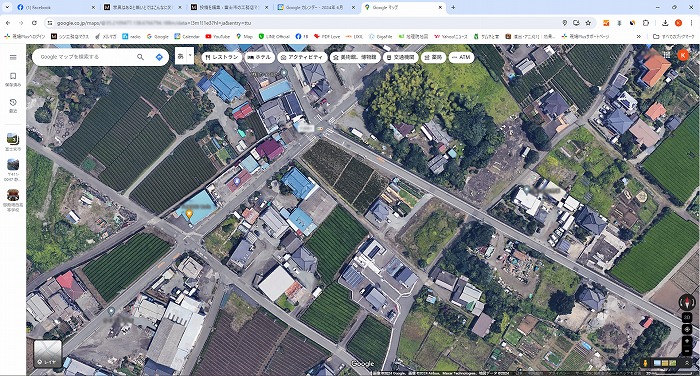700x376 pixels.
Task: Filter map by the ATM chip
Action: click(461, 57)
